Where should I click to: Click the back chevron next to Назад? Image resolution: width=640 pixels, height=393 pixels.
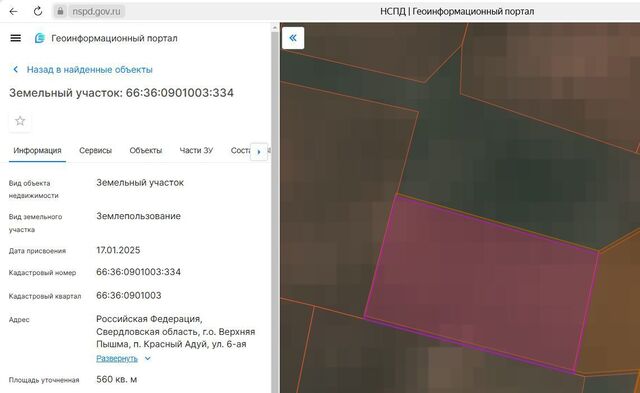(16, 70)
